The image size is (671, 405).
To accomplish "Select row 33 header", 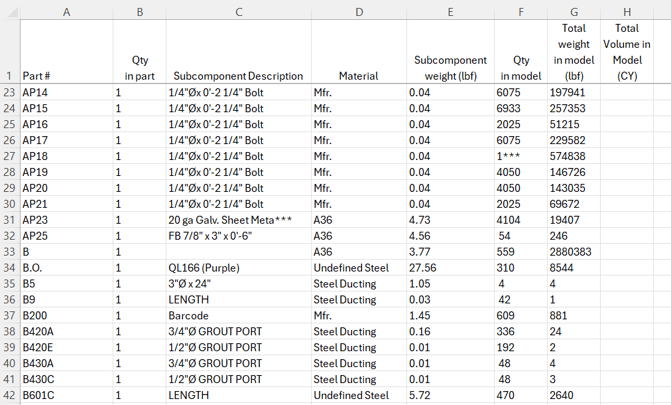I will 10,252.
